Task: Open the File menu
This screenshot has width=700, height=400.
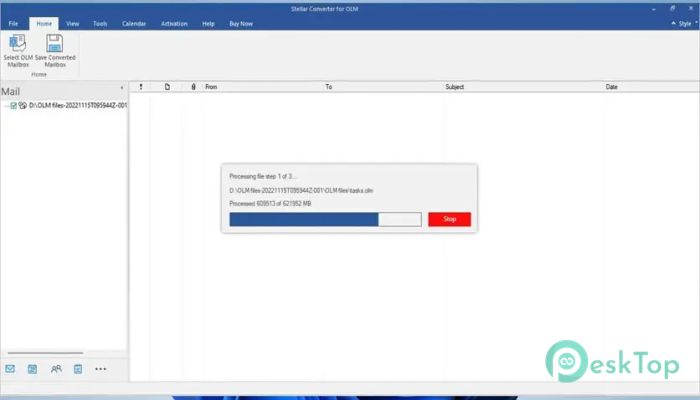Action: click(13, 24)
